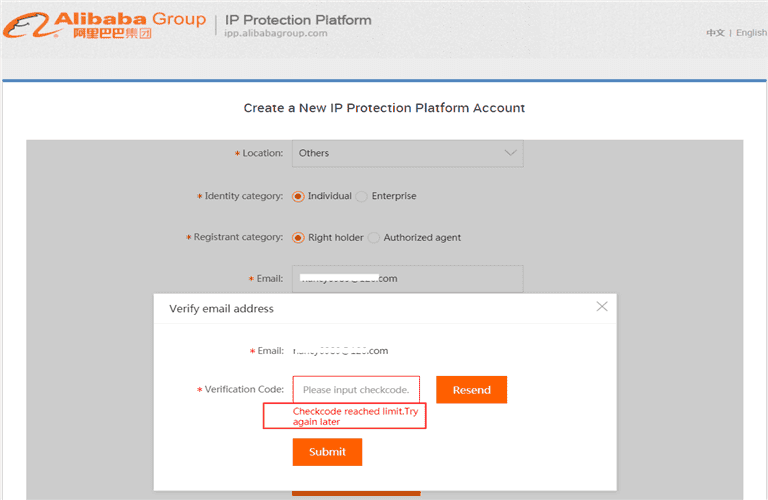Choose Authorized agent as registrant
768x500 pixels.
374,238
